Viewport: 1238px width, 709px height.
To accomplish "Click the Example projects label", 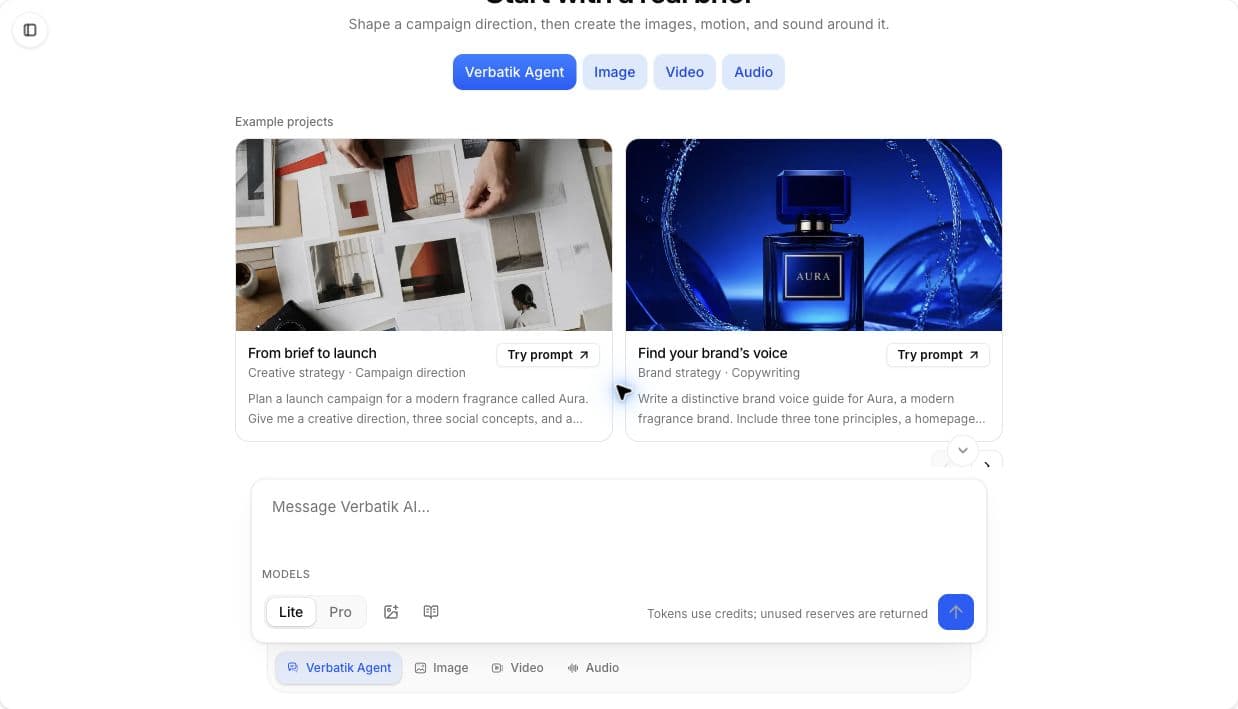I will (x=284, y=122).
